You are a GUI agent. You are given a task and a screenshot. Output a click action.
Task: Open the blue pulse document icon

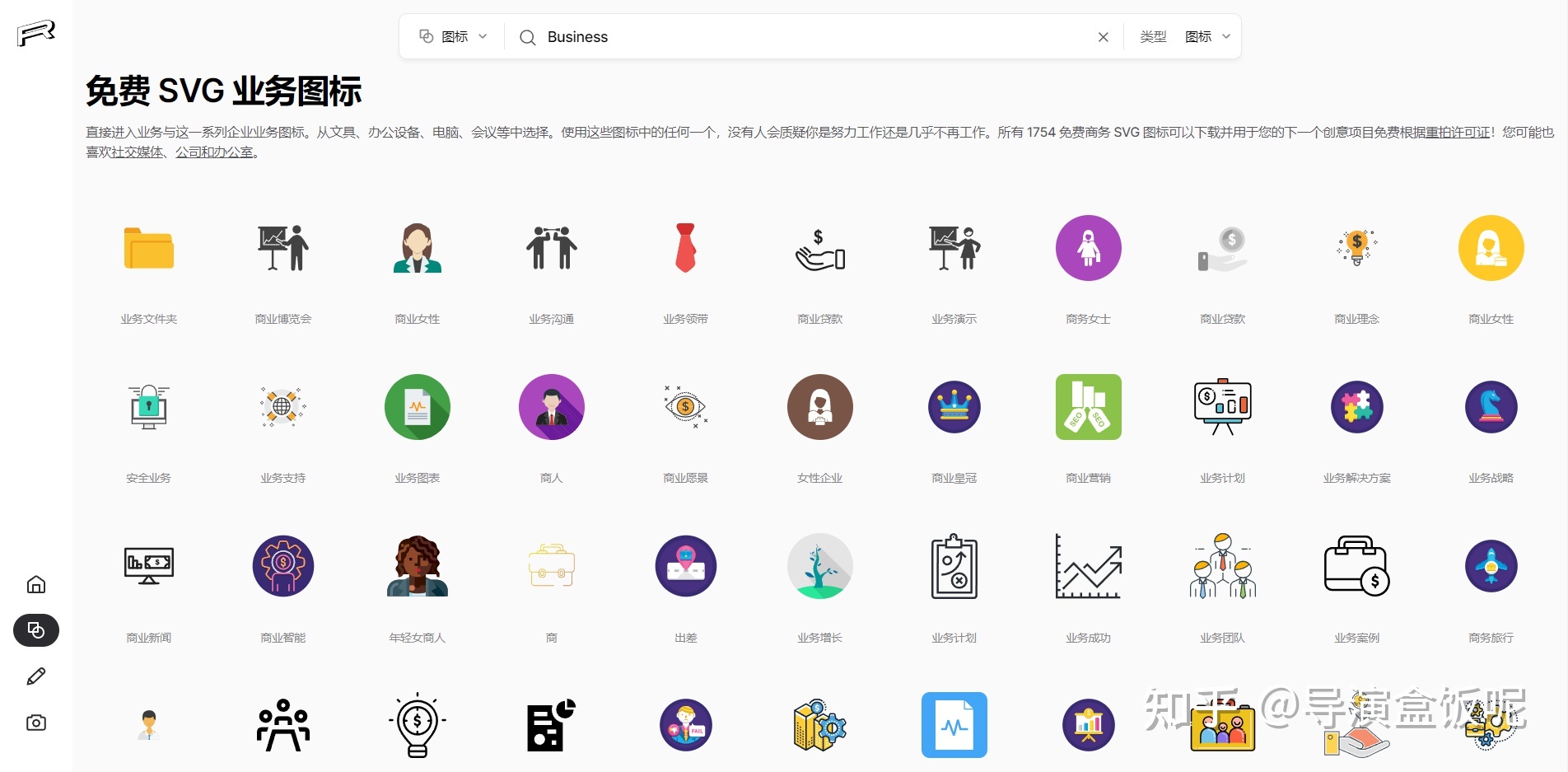pos(954,725)
